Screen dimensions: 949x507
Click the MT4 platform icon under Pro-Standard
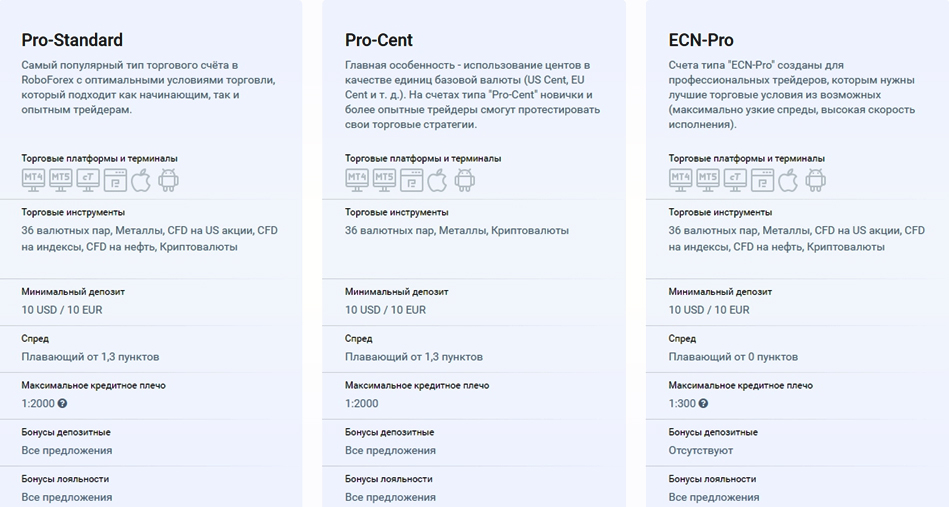tap(34, 180)
